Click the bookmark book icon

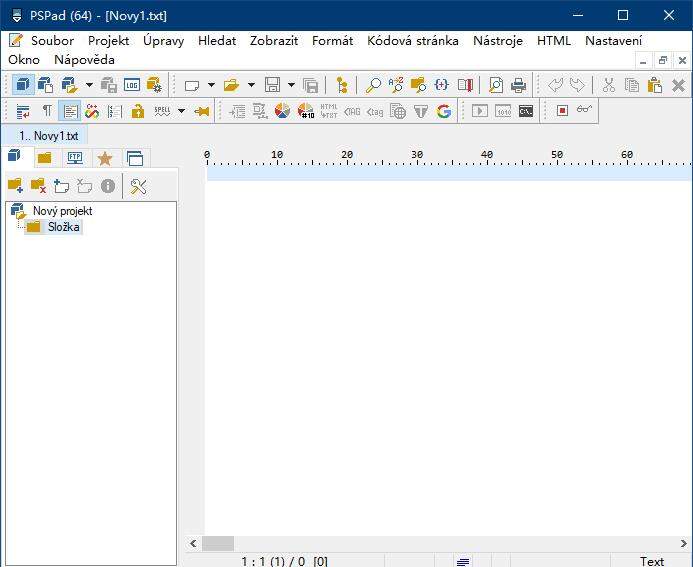[465, 84]
